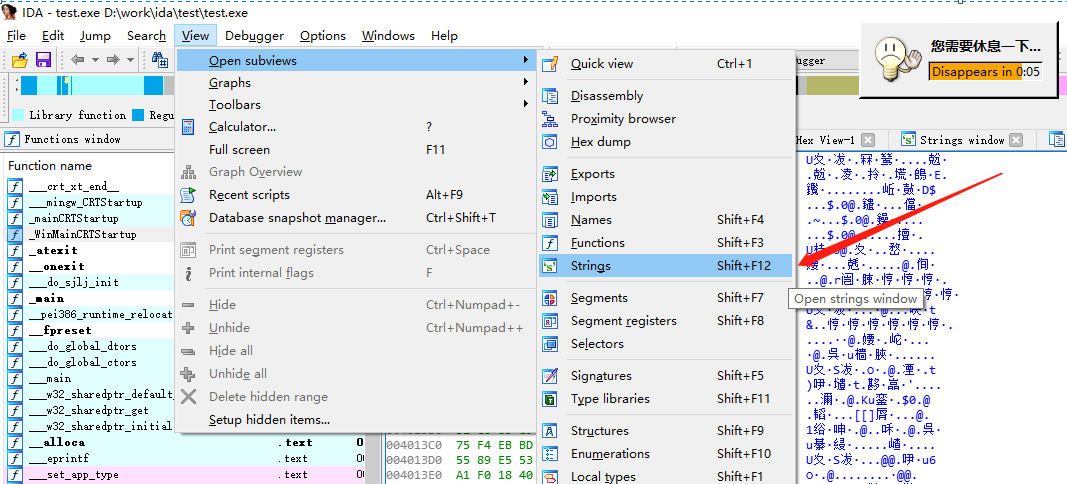Open Recent scripts entry
The image size is (1067, 484).
[355, 195]
